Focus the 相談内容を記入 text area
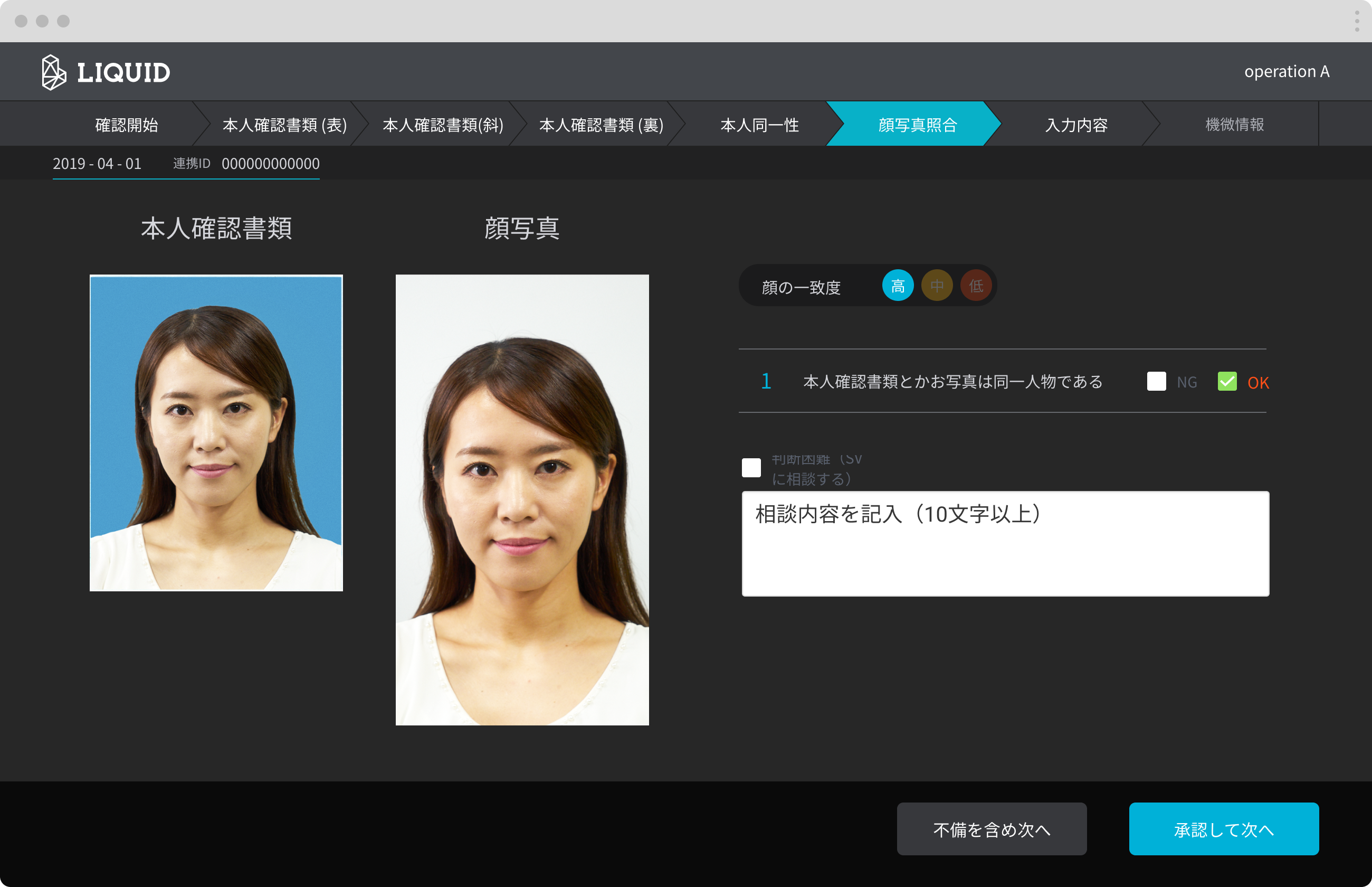 click(x=1005, y=544)
